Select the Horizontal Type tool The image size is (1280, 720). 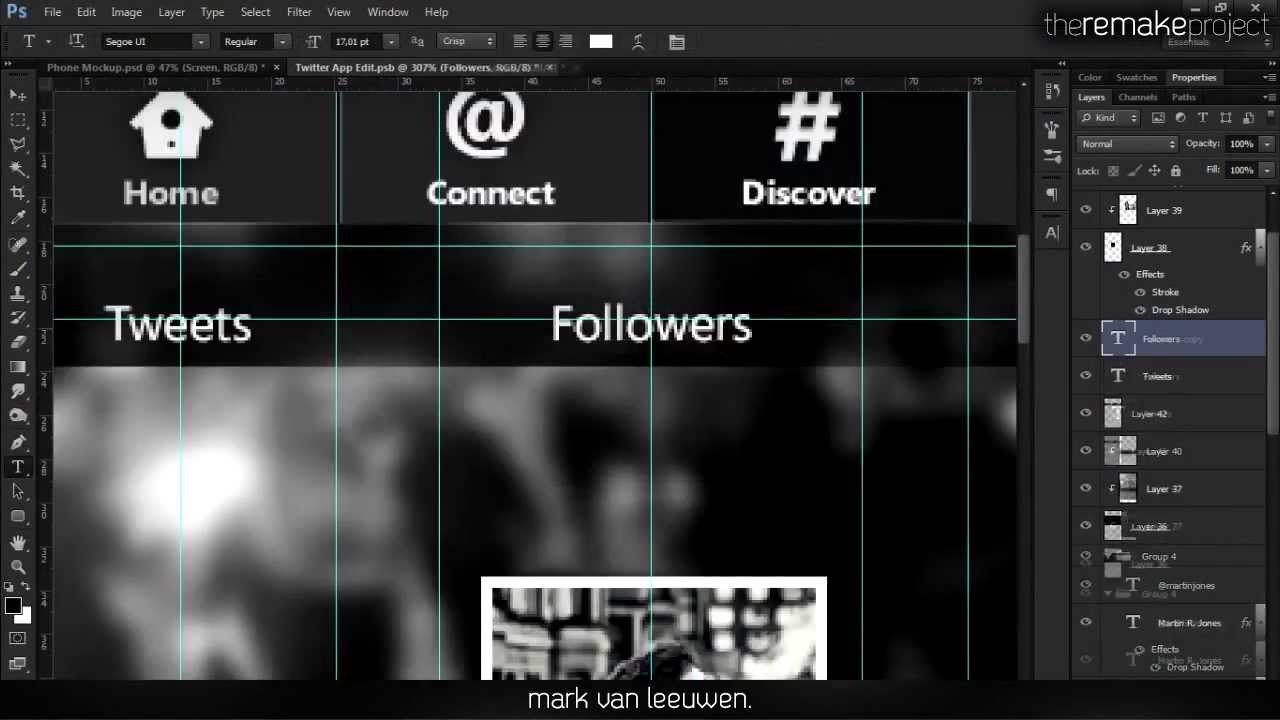18,467
